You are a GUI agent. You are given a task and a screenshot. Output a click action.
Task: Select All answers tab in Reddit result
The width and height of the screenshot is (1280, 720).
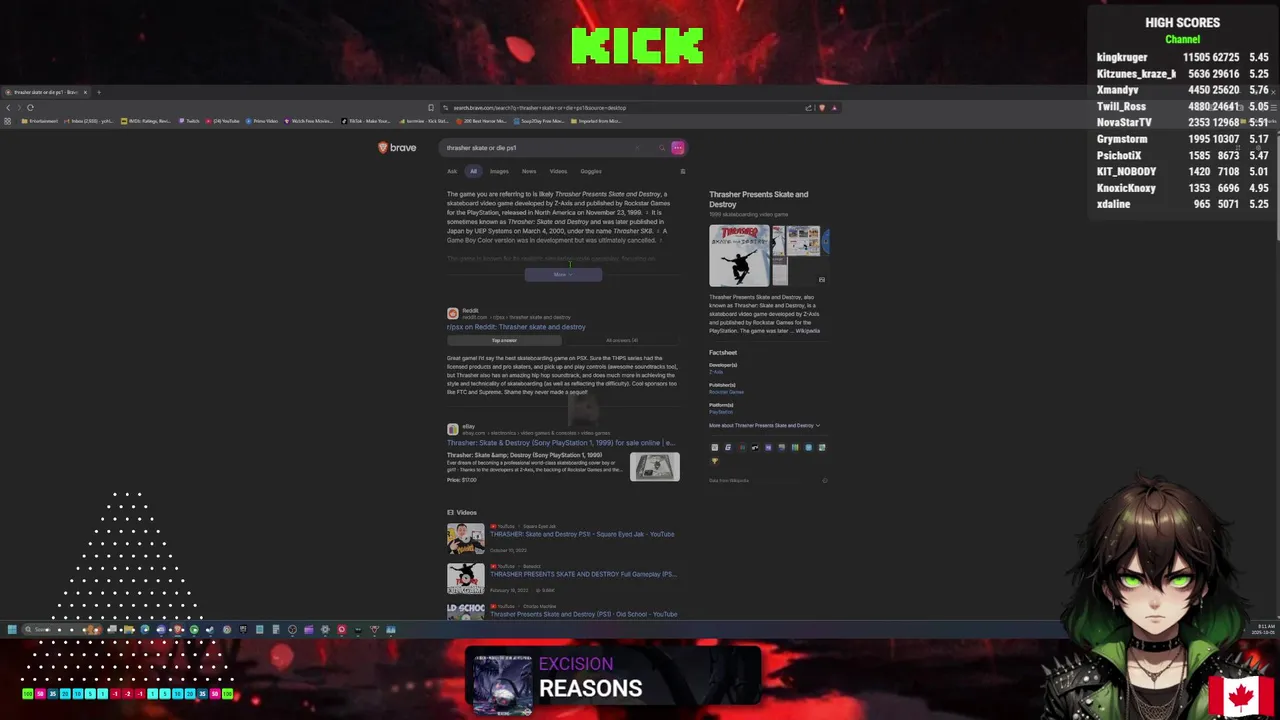pos(621,340)
